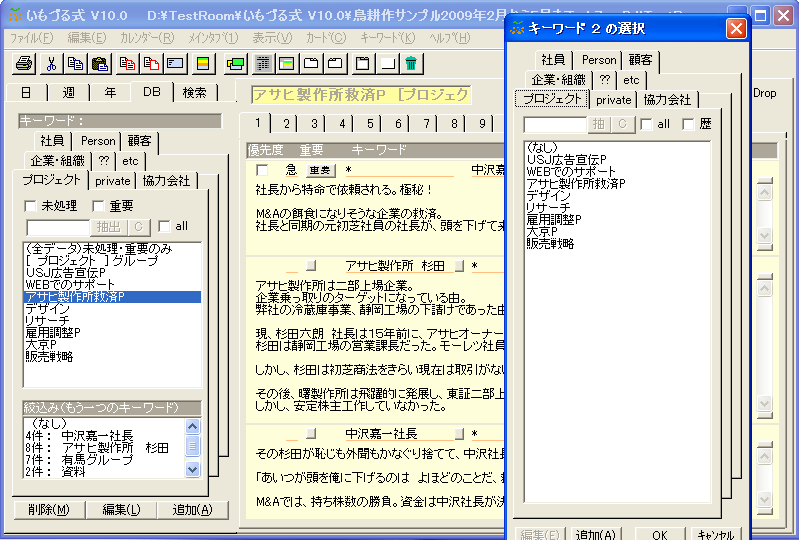
Task: Click the copy icon with red lined page
Action: [127, 64]
